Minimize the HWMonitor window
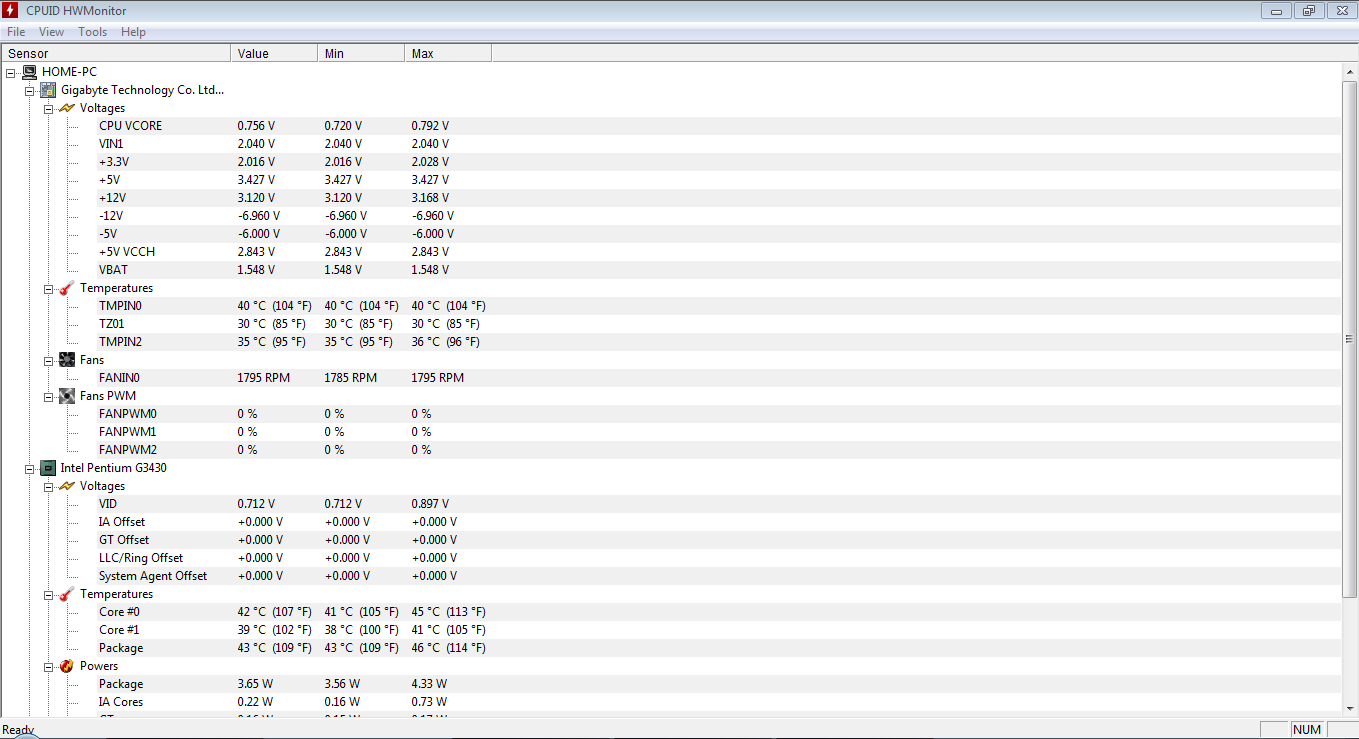 pos(1276,10)
